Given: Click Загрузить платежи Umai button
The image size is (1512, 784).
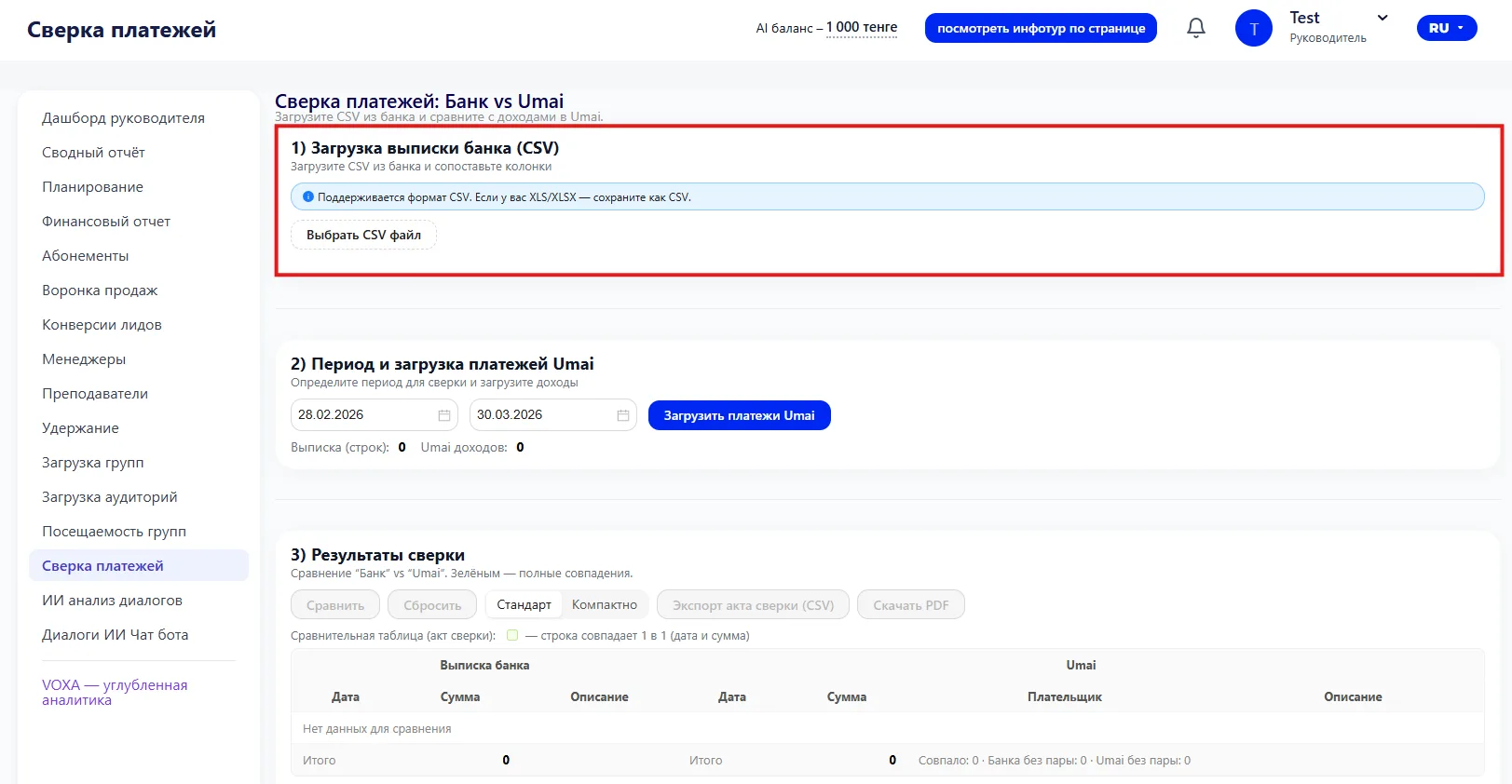Looking at the screenshot, I should [x=739, y=415].
